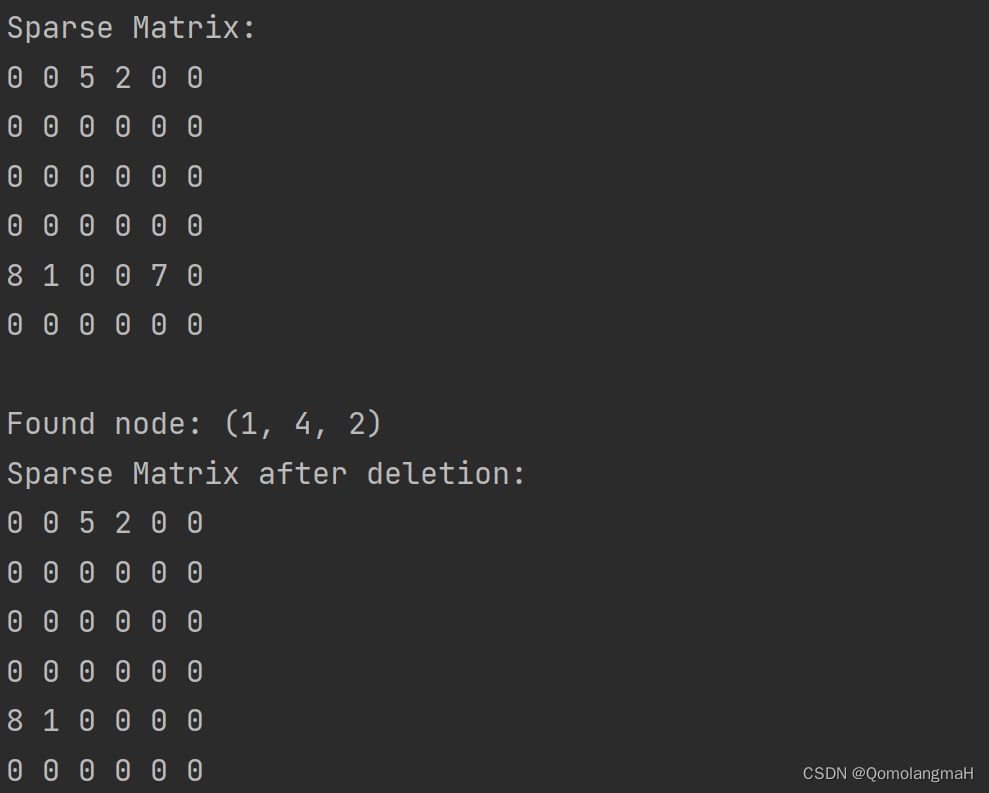Click the value 8 in first matrix

15,276
